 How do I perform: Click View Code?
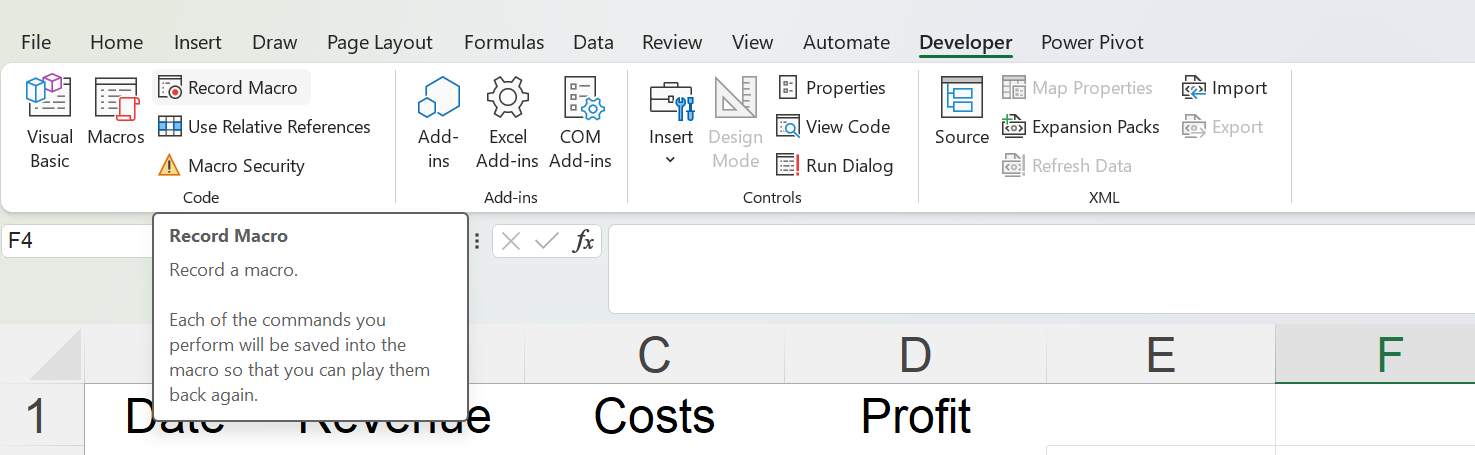click(834, 127)
